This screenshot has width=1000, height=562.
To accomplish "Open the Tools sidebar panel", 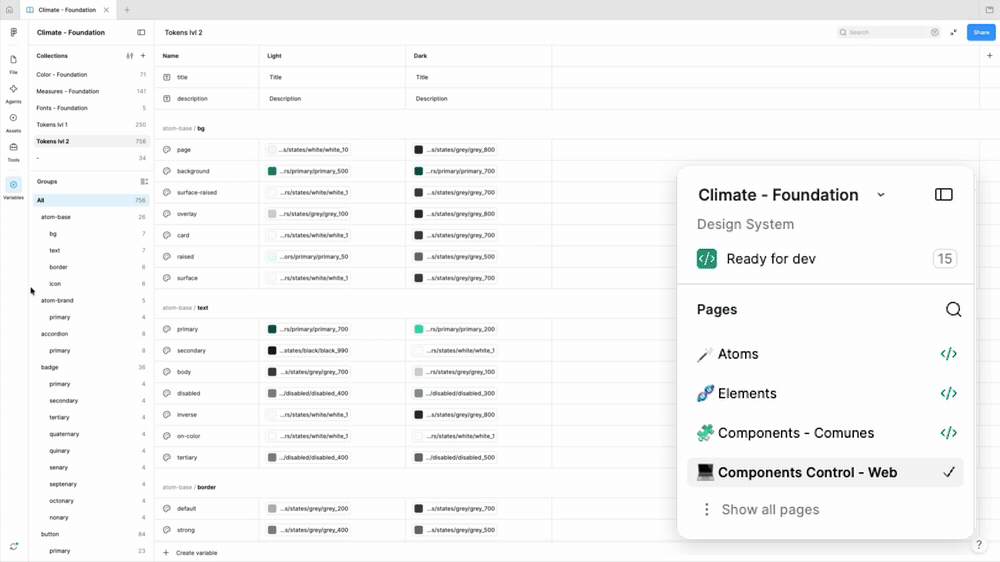I will (x=13, y=152).
